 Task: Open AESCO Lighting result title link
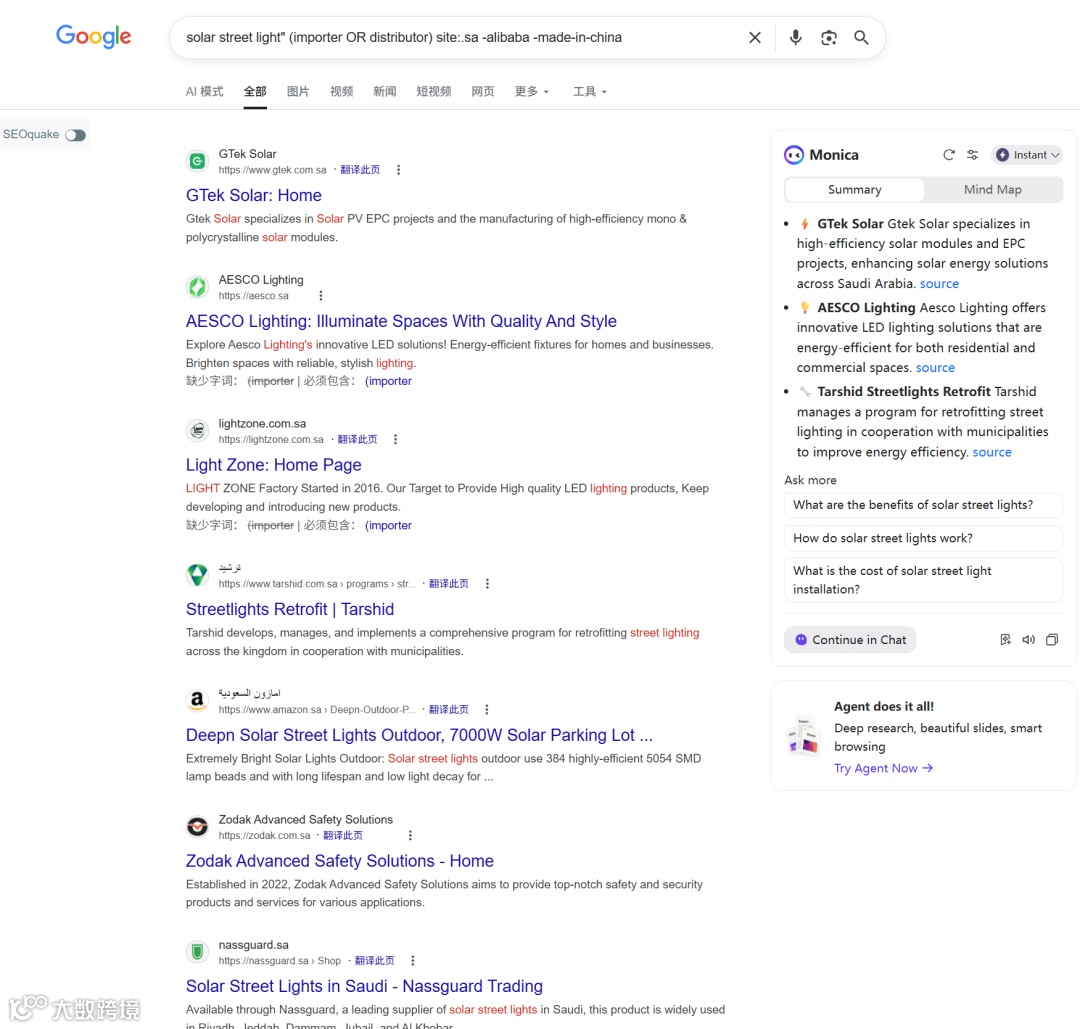click(401, 322)
